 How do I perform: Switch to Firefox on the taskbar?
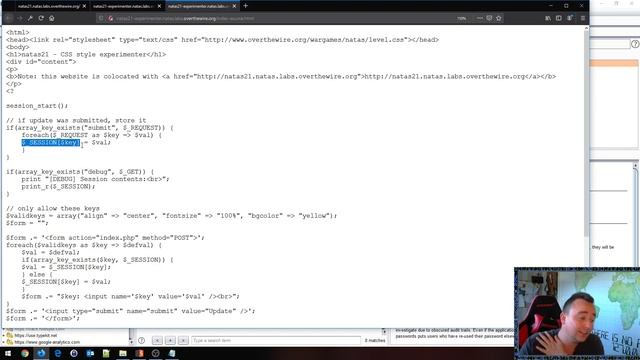[41, 353]
